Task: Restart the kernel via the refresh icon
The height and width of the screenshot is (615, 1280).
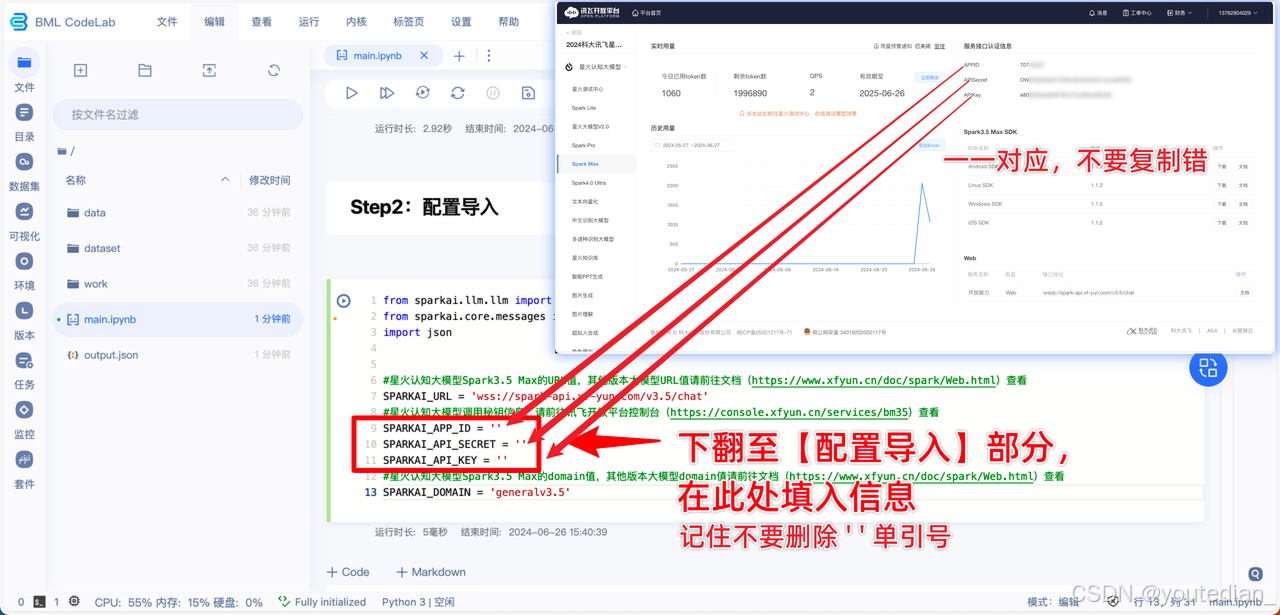Action: 458,93
